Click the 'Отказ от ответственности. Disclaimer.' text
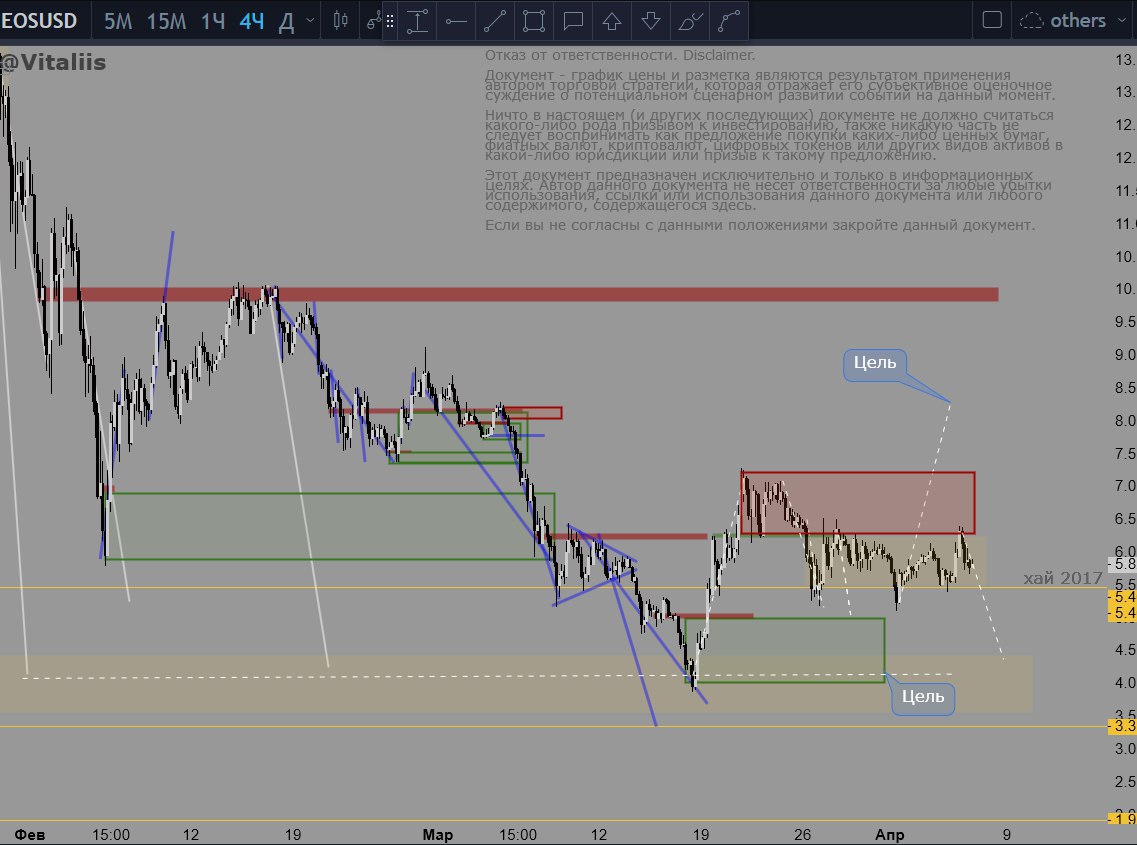This screenshot has height=845, width=1137. click(x=620, y=55)
